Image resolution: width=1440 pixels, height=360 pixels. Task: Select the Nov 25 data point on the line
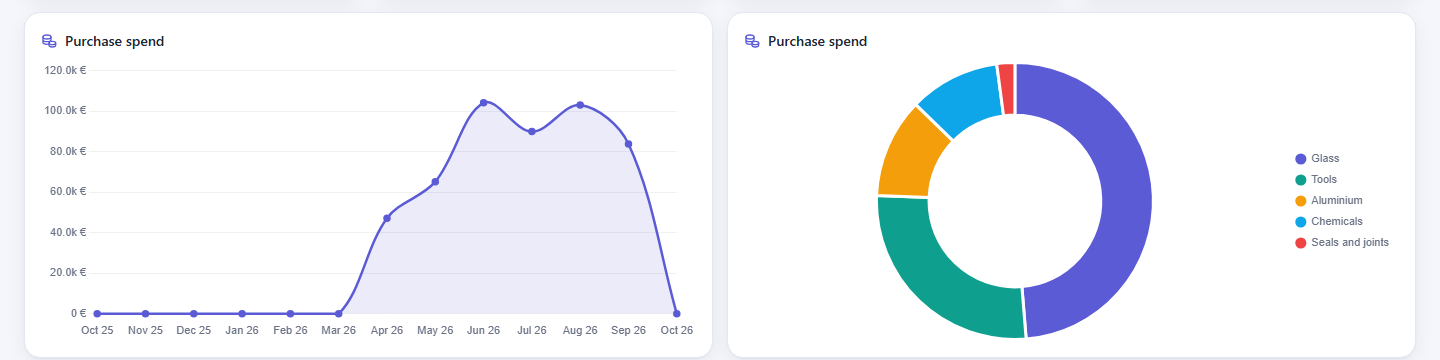(x=145, y=314)
